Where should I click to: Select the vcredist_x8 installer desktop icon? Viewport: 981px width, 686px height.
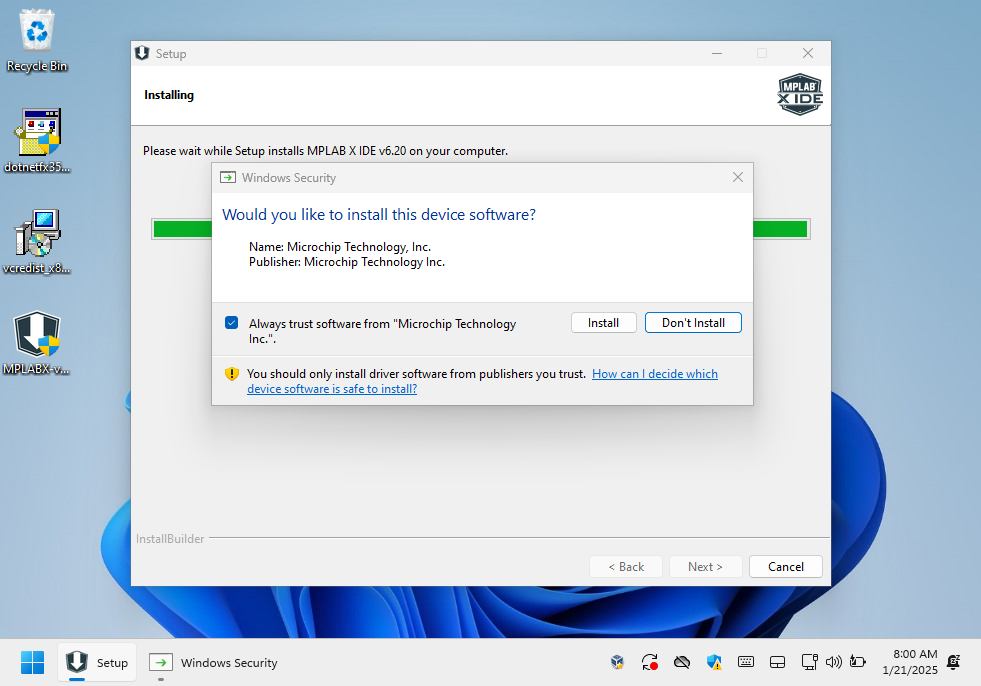point(37,242)
